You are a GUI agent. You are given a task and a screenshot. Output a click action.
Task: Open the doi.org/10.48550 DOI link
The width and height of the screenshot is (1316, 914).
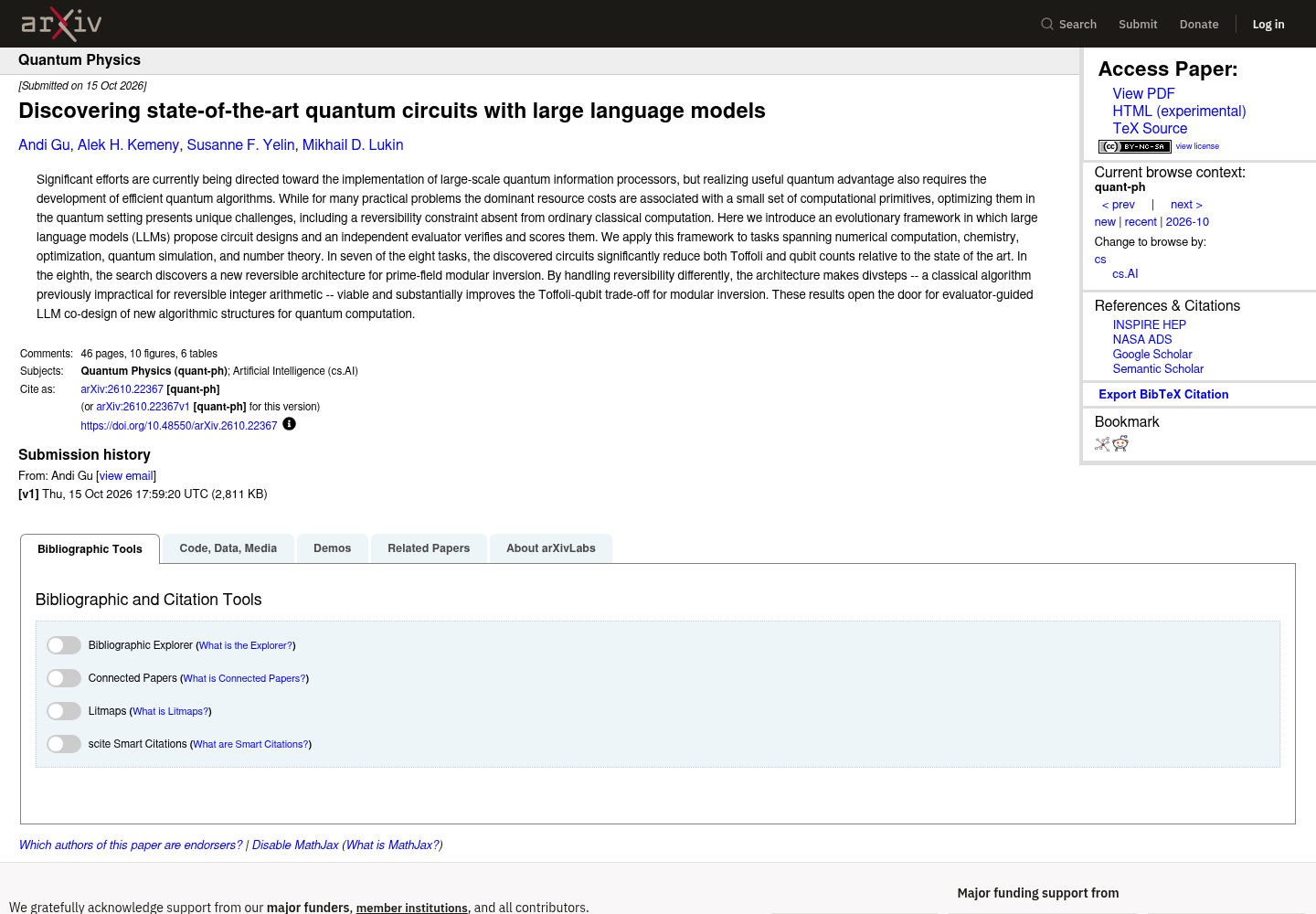(178, 426)
